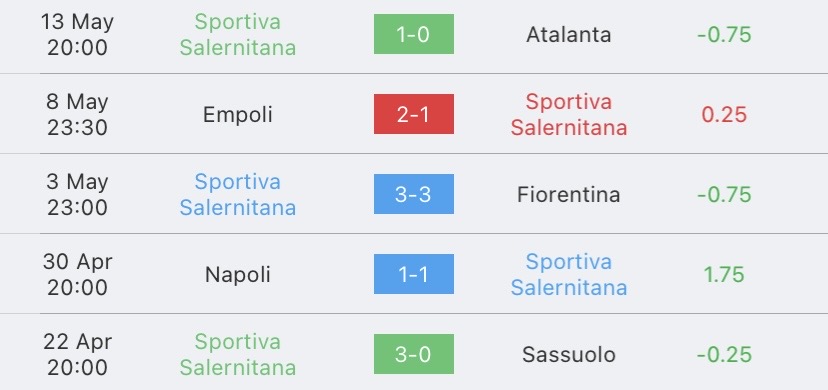Open the Empoli team link
This screenshot has height=390, width=828.
pyautogui.click(x=238, y=115)
